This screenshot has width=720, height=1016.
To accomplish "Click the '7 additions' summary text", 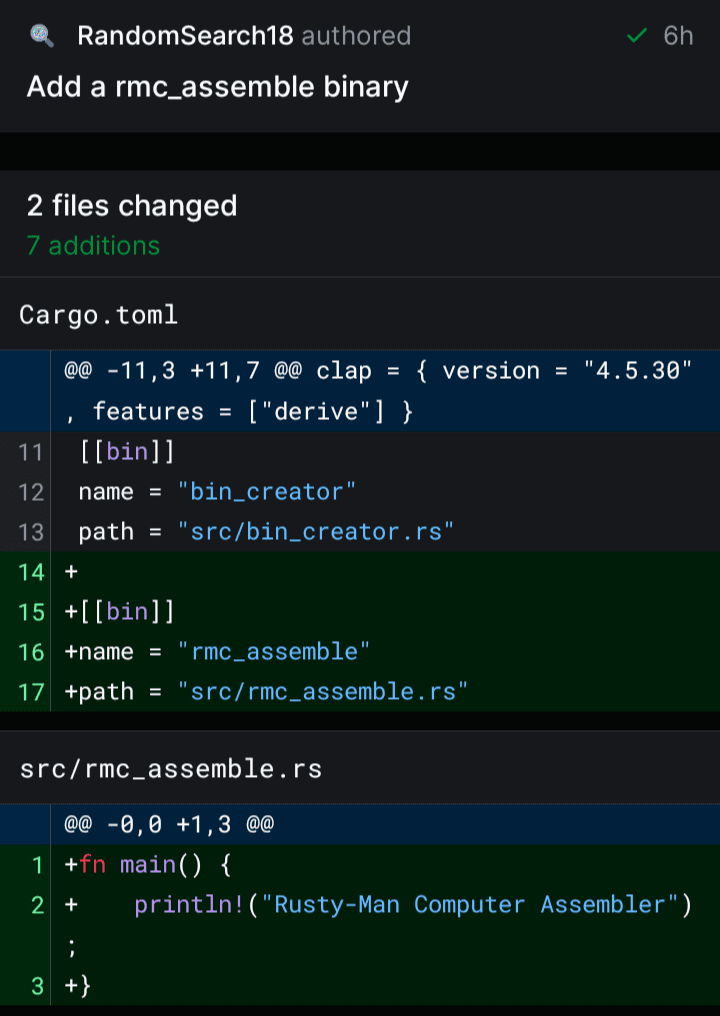I will pos(93,246).
